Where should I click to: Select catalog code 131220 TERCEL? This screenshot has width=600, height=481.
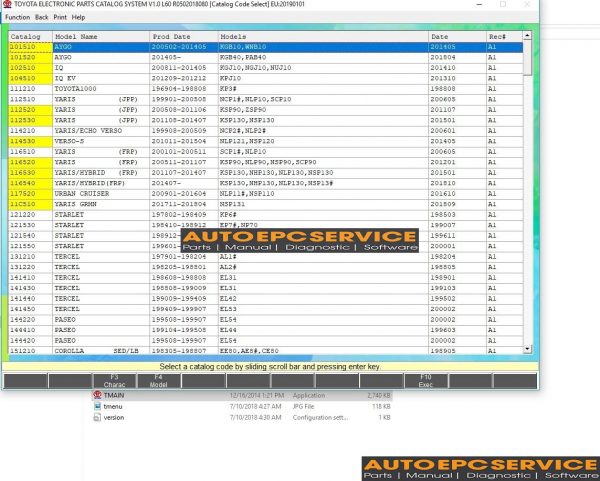[x=30, y=267]
